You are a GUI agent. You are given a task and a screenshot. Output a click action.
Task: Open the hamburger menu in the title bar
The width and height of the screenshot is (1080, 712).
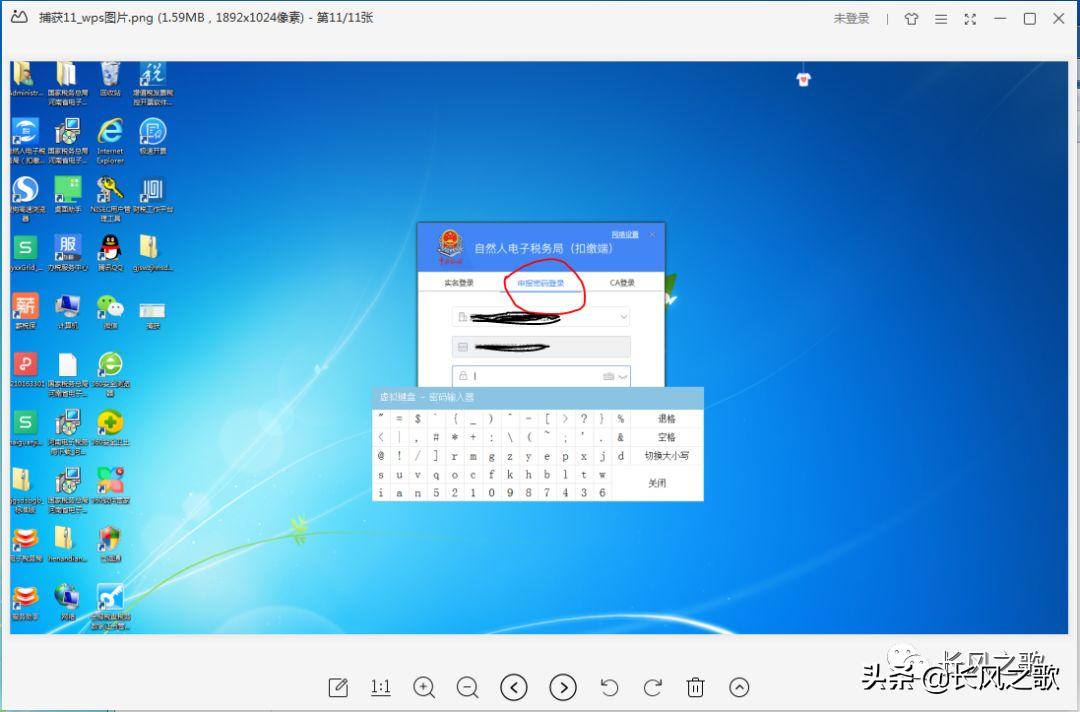point(940,19)
